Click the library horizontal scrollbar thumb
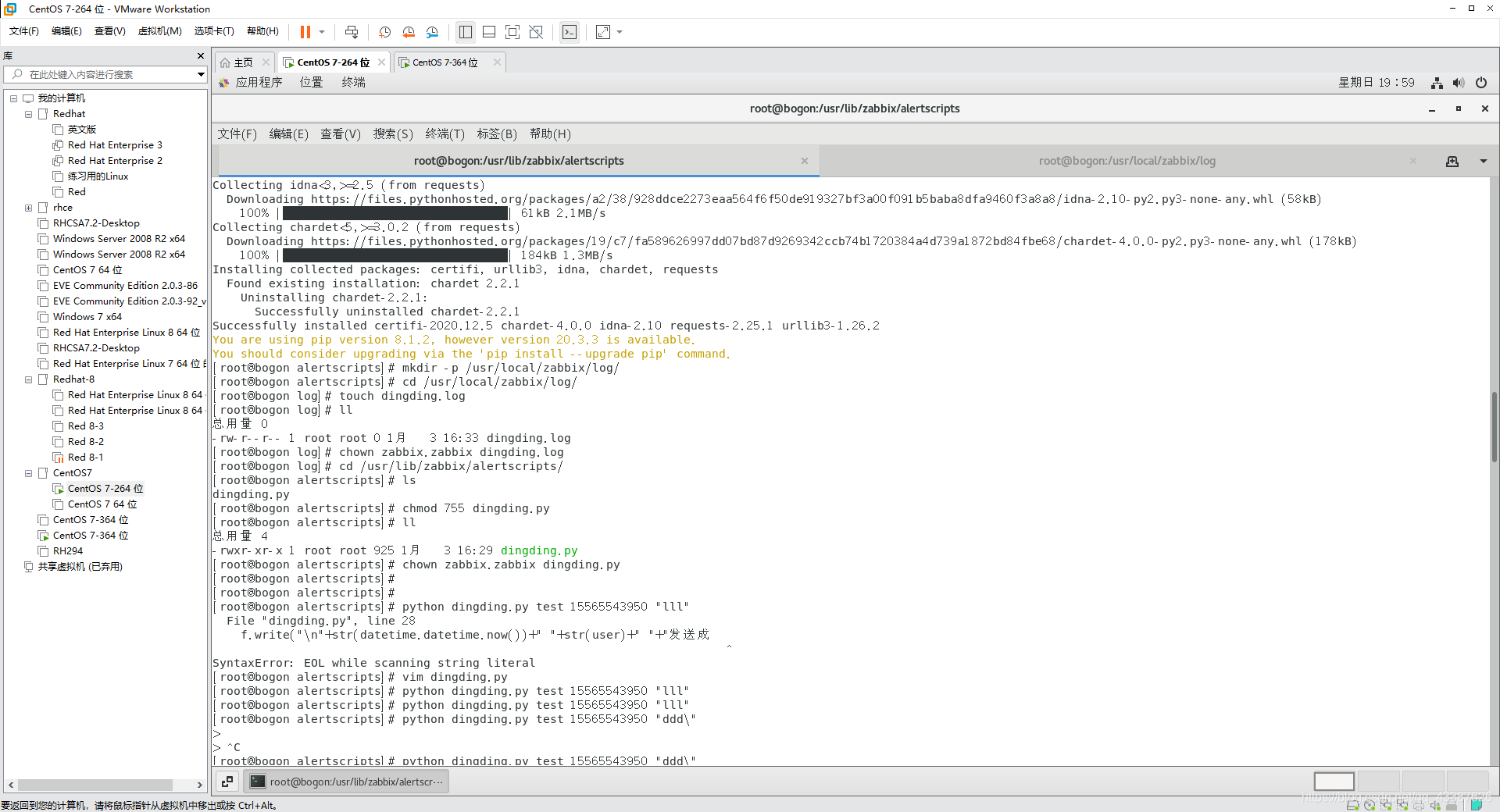Viewport: 1500px width, 812px height. pos(95,785)
